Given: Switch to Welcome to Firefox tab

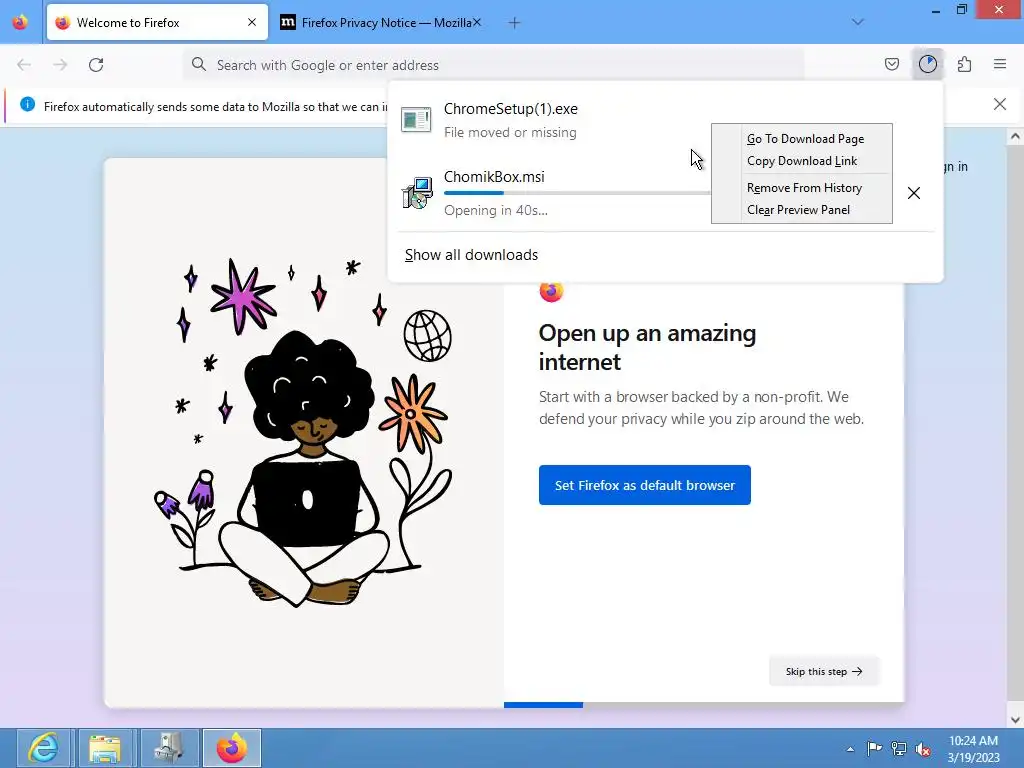Looking at the screenshot, I should pos(157,22).
